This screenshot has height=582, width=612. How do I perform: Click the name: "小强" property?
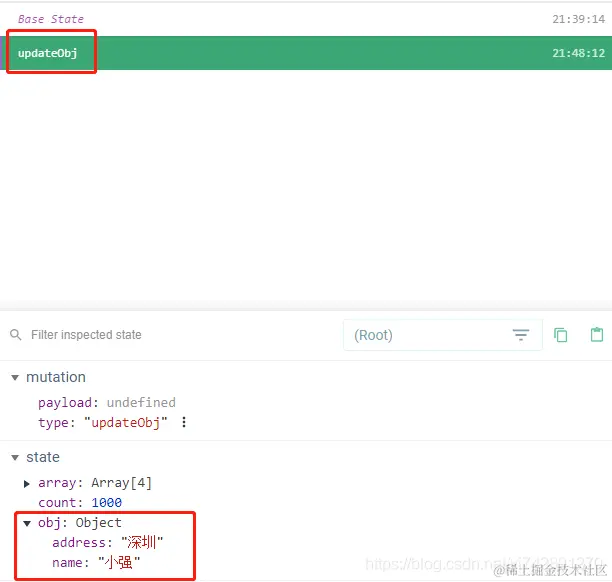coord(96,562)
